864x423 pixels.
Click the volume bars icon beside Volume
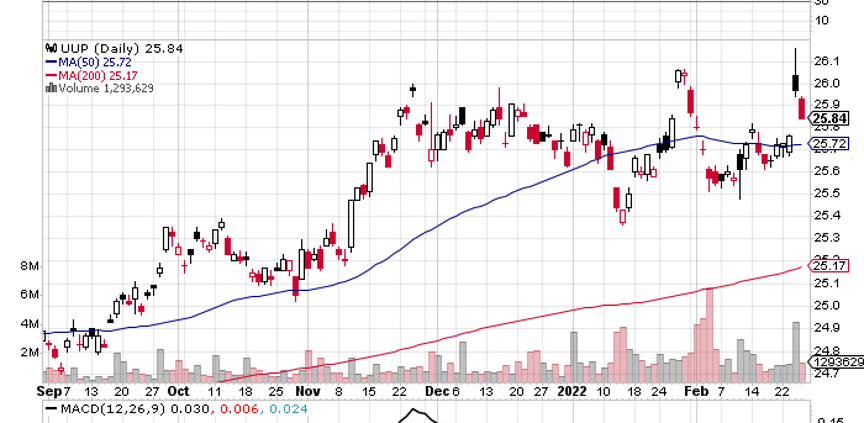pos(51,88)
